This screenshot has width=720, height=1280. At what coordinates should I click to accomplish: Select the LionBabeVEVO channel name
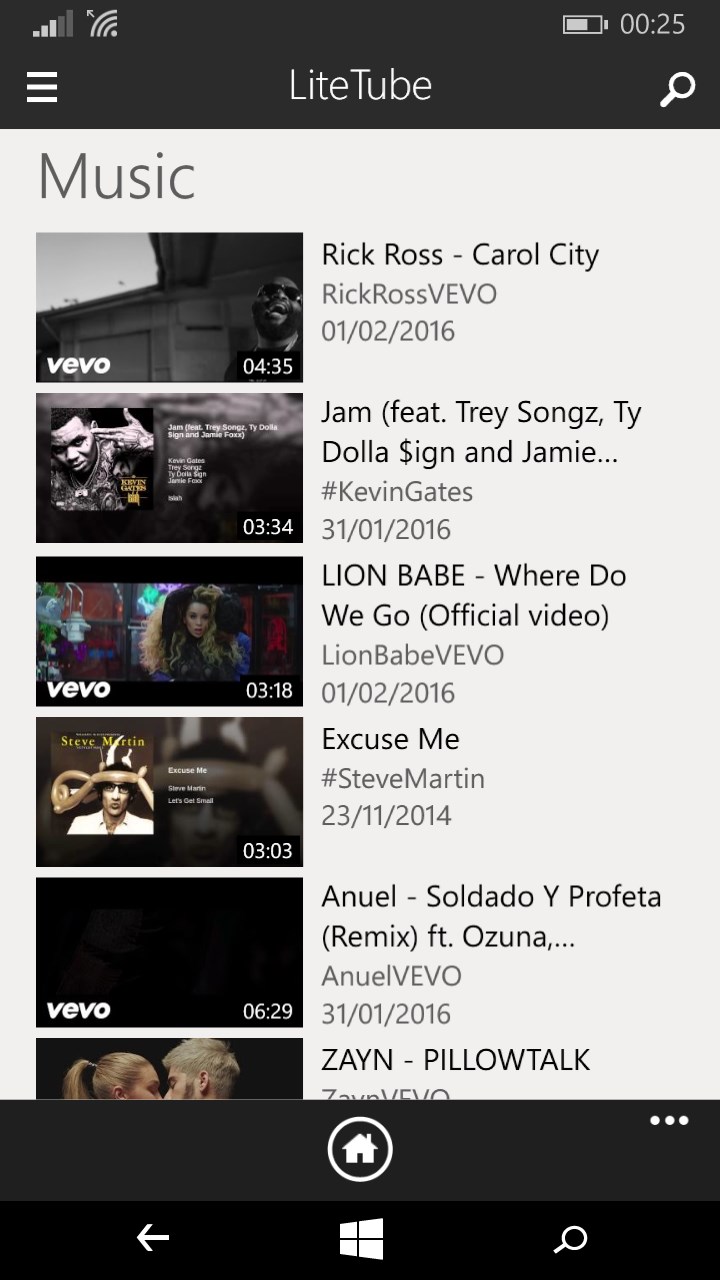point(412,655)
